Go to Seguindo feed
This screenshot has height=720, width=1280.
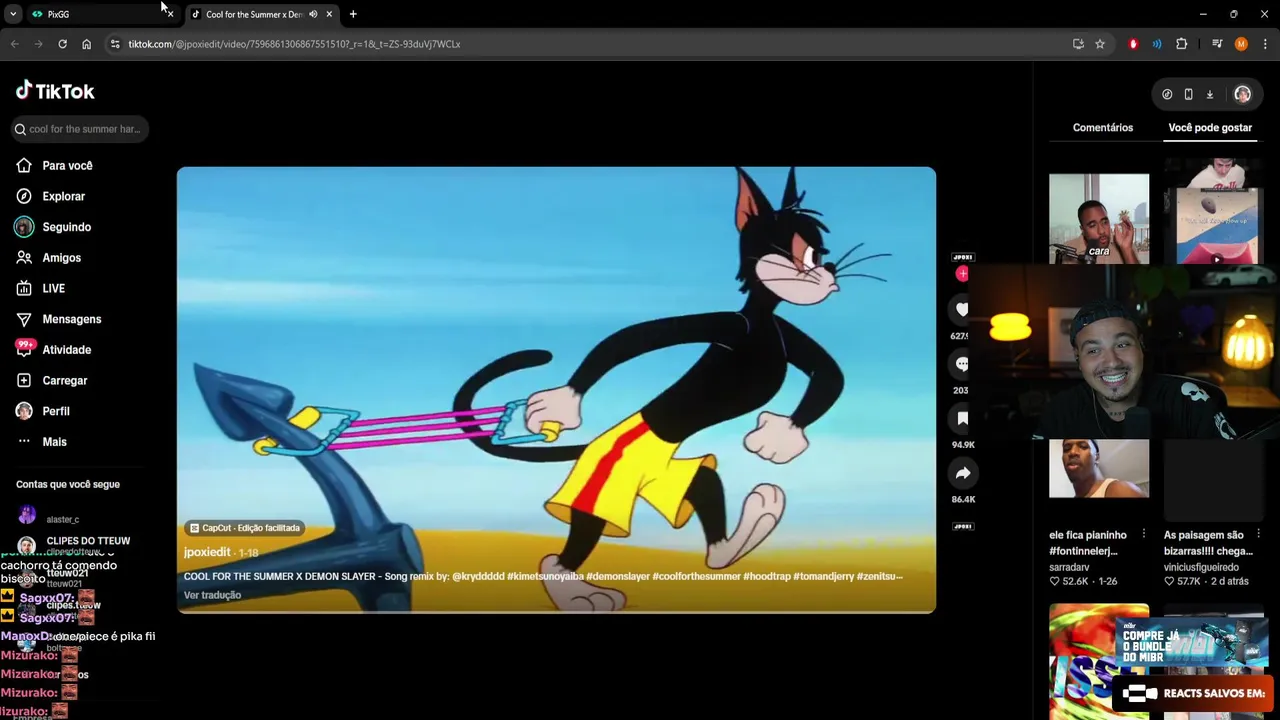click(x=54, y=227)
